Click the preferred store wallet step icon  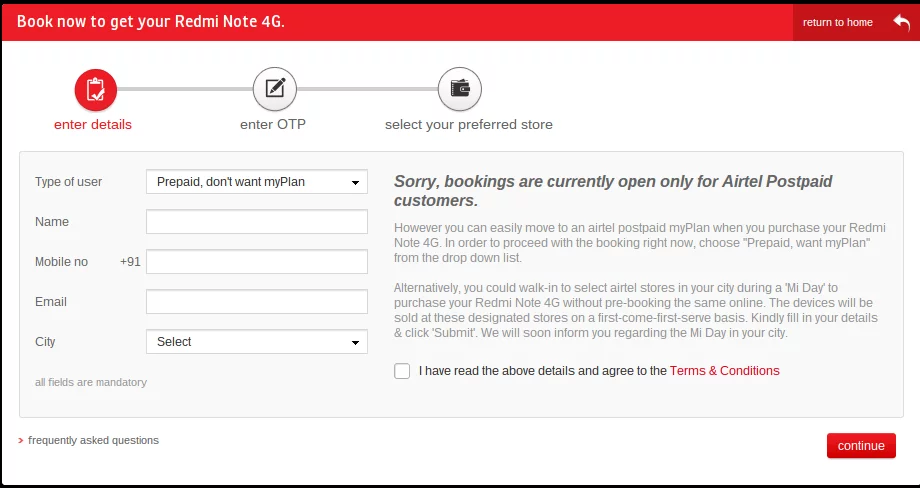(460, 89)
